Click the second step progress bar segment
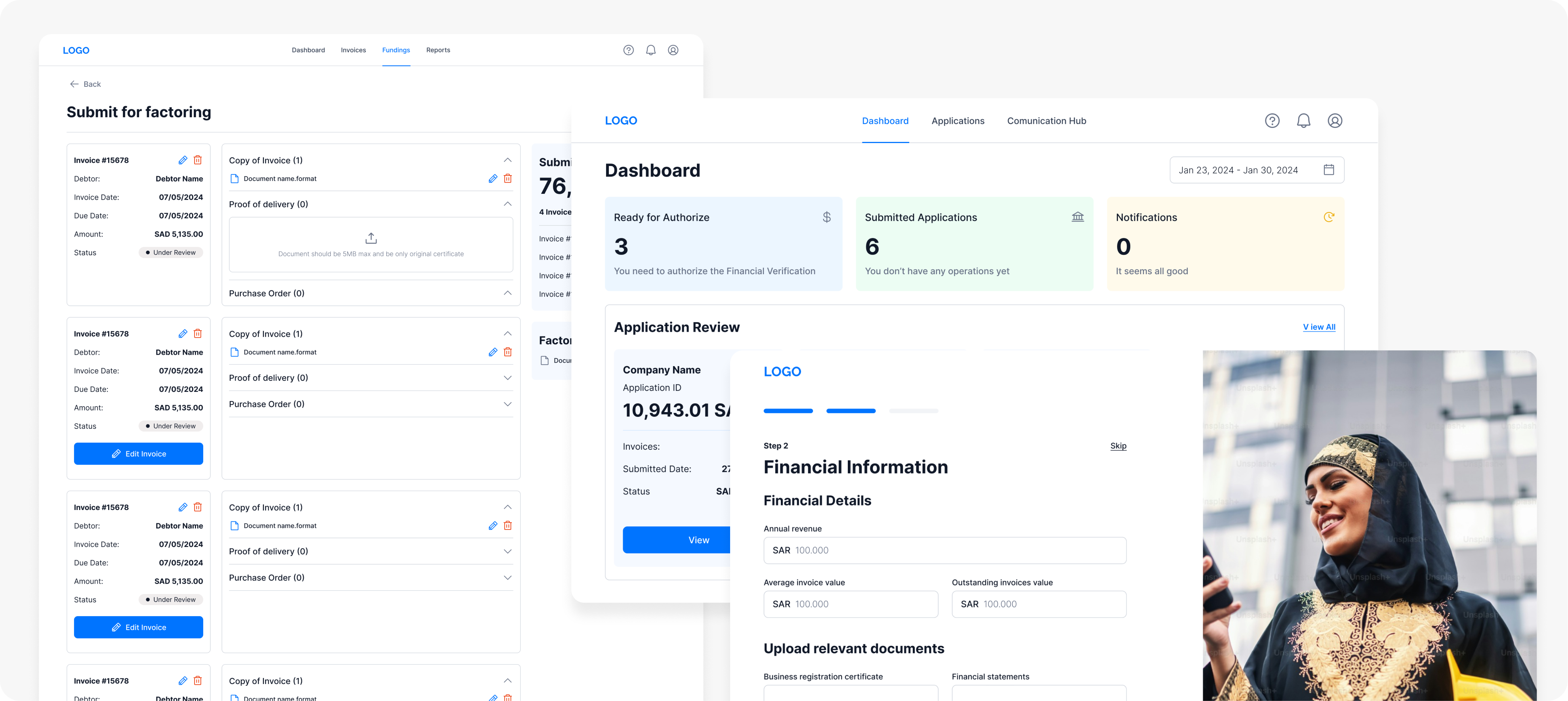This screenshot has width=1568, height=701. (850, 411)
